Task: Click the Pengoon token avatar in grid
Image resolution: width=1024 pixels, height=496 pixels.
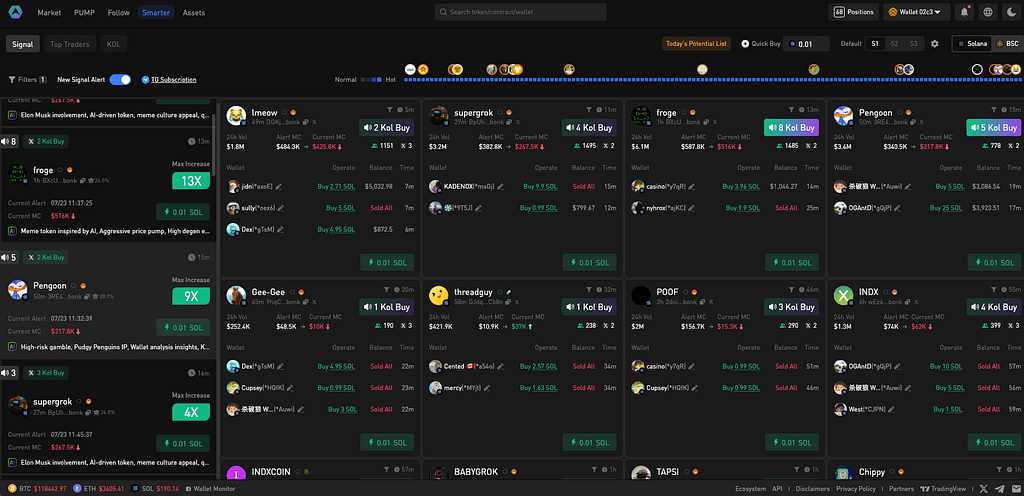Action: [843, 116]
